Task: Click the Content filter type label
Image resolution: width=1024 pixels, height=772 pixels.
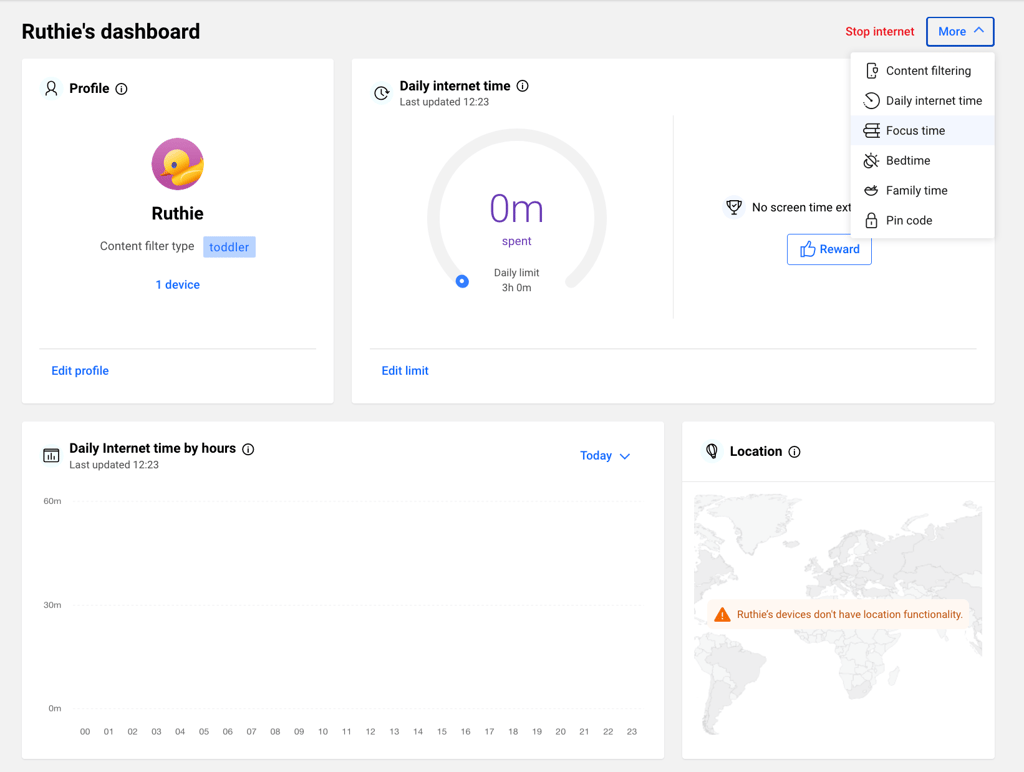Action: click(147, 246)
